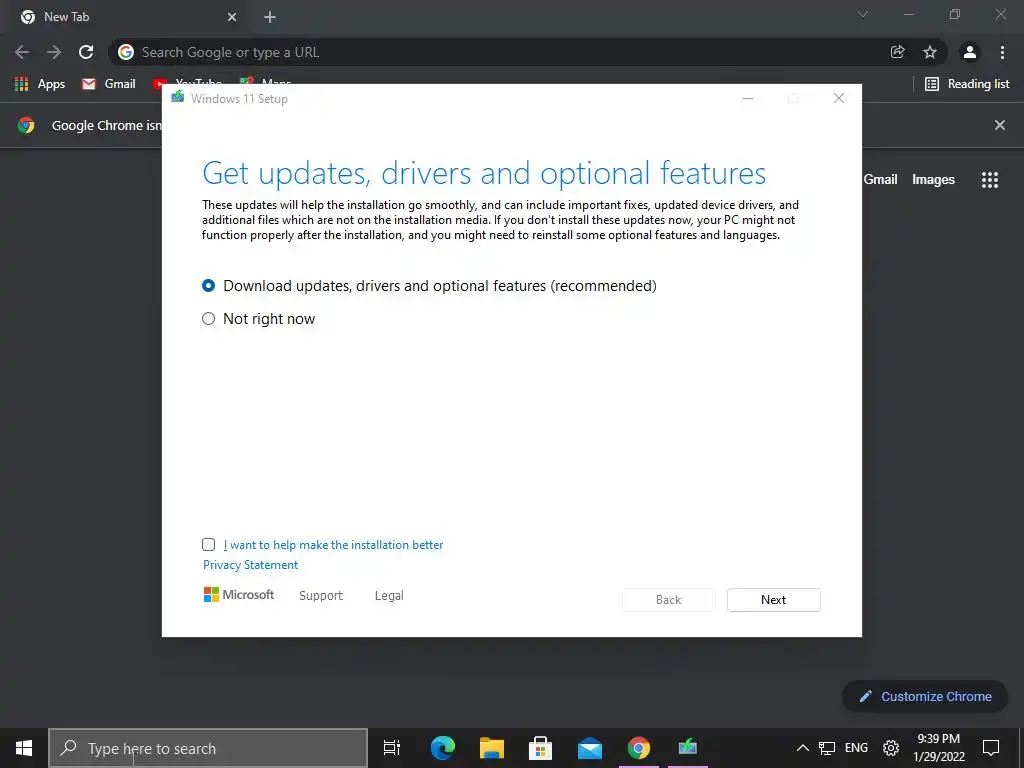Screen dimensions: 1024x768
Task: Open the Chrome profile avatar icon
Action: pyautogui.click(x=970, y=52)
